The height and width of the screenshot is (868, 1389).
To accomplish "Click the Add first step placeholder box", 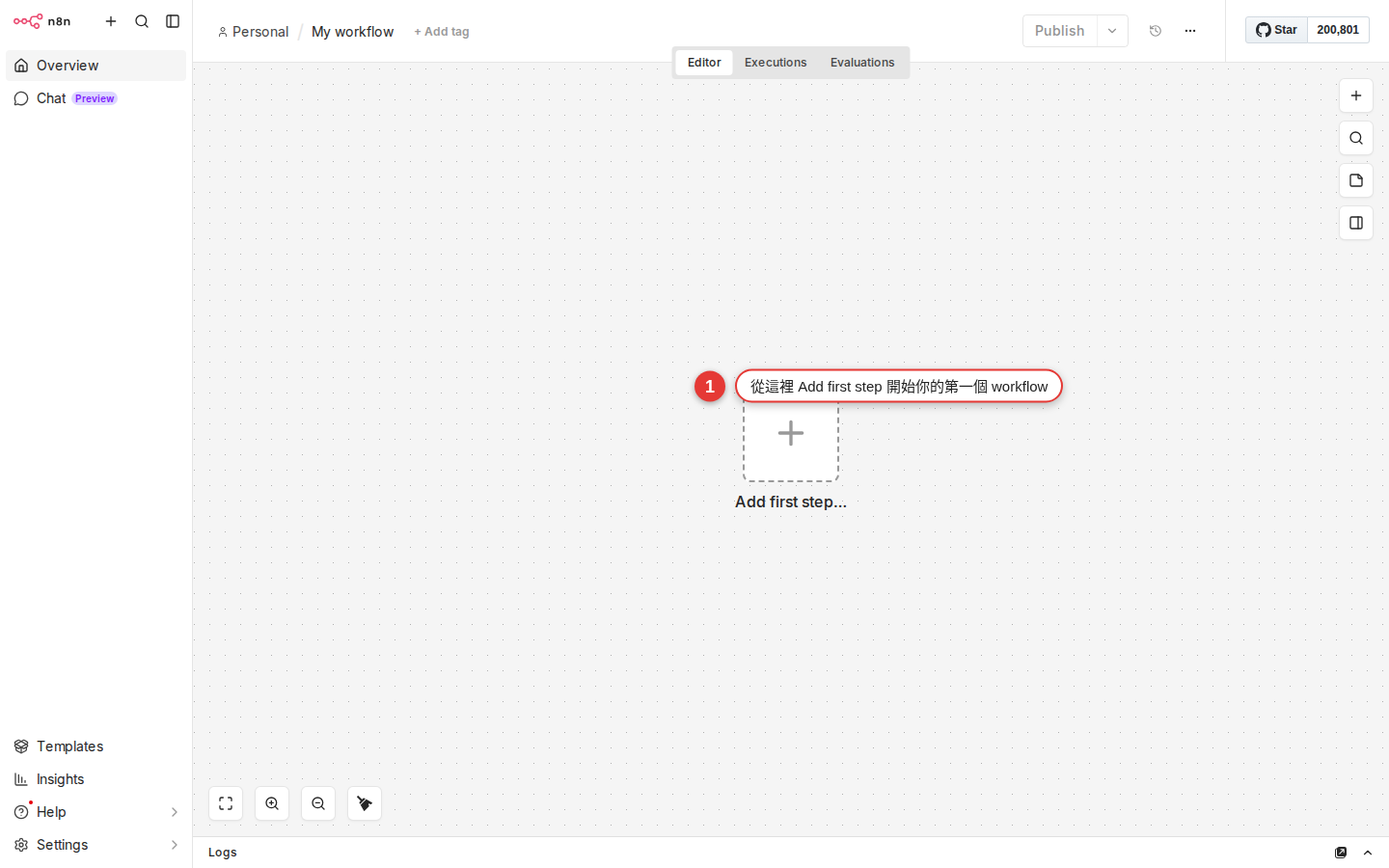I will [791, 433].
